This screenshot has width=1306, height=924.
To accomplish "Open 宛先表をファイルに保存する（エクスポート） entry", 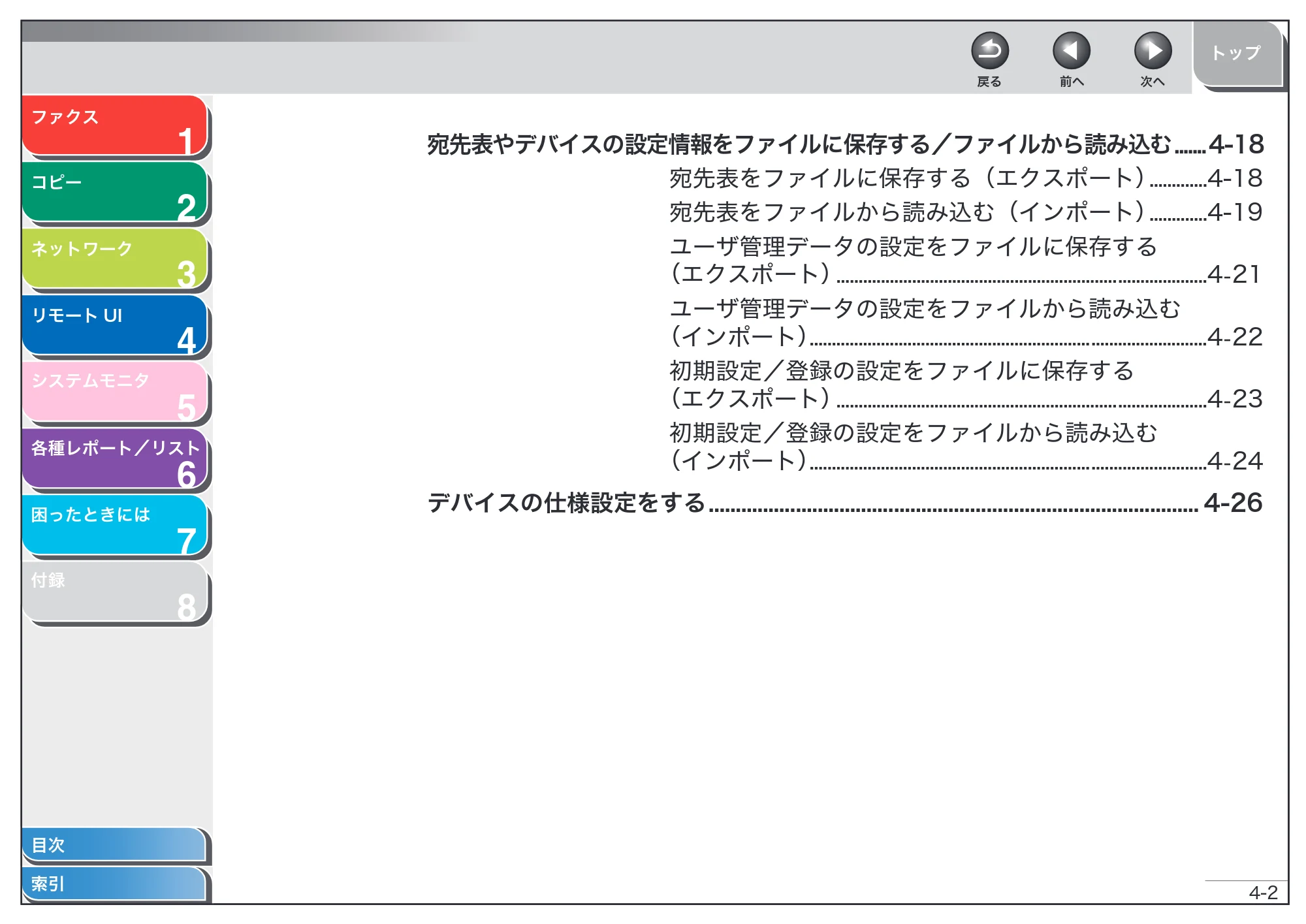I will [966, 178].
